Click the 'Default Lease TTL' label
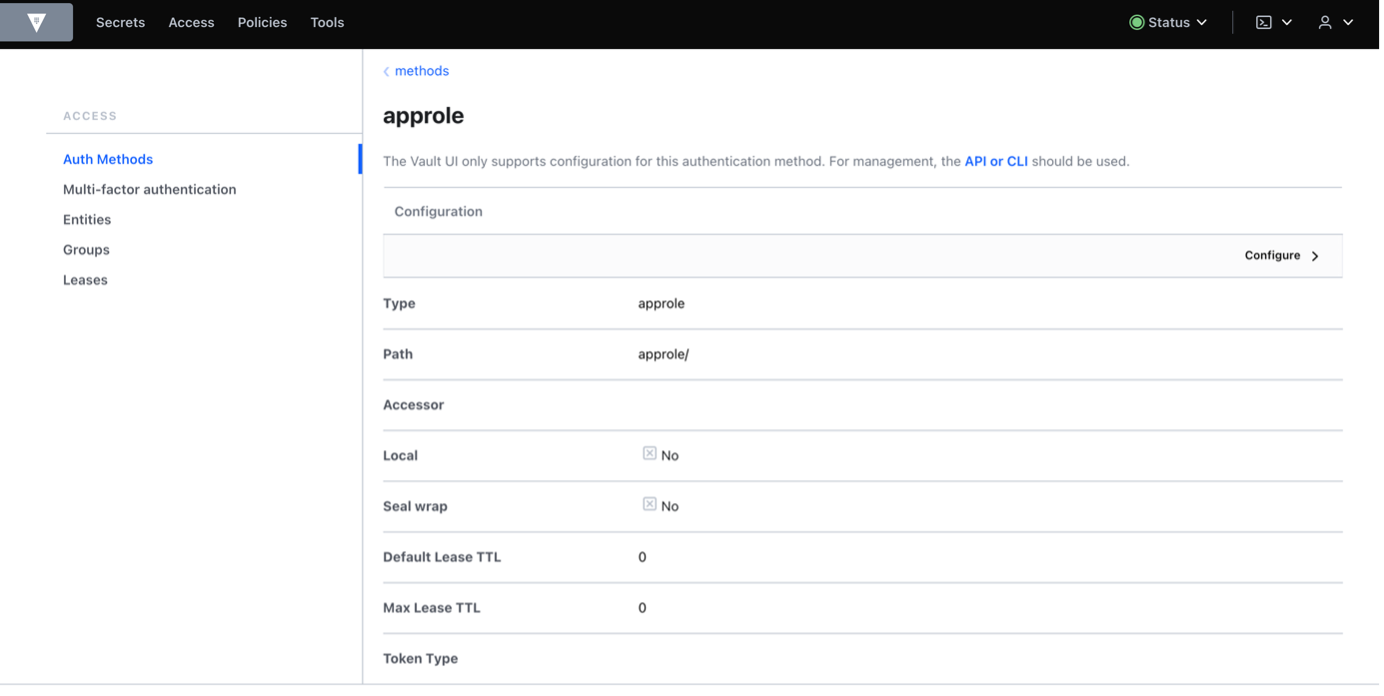 443,558
